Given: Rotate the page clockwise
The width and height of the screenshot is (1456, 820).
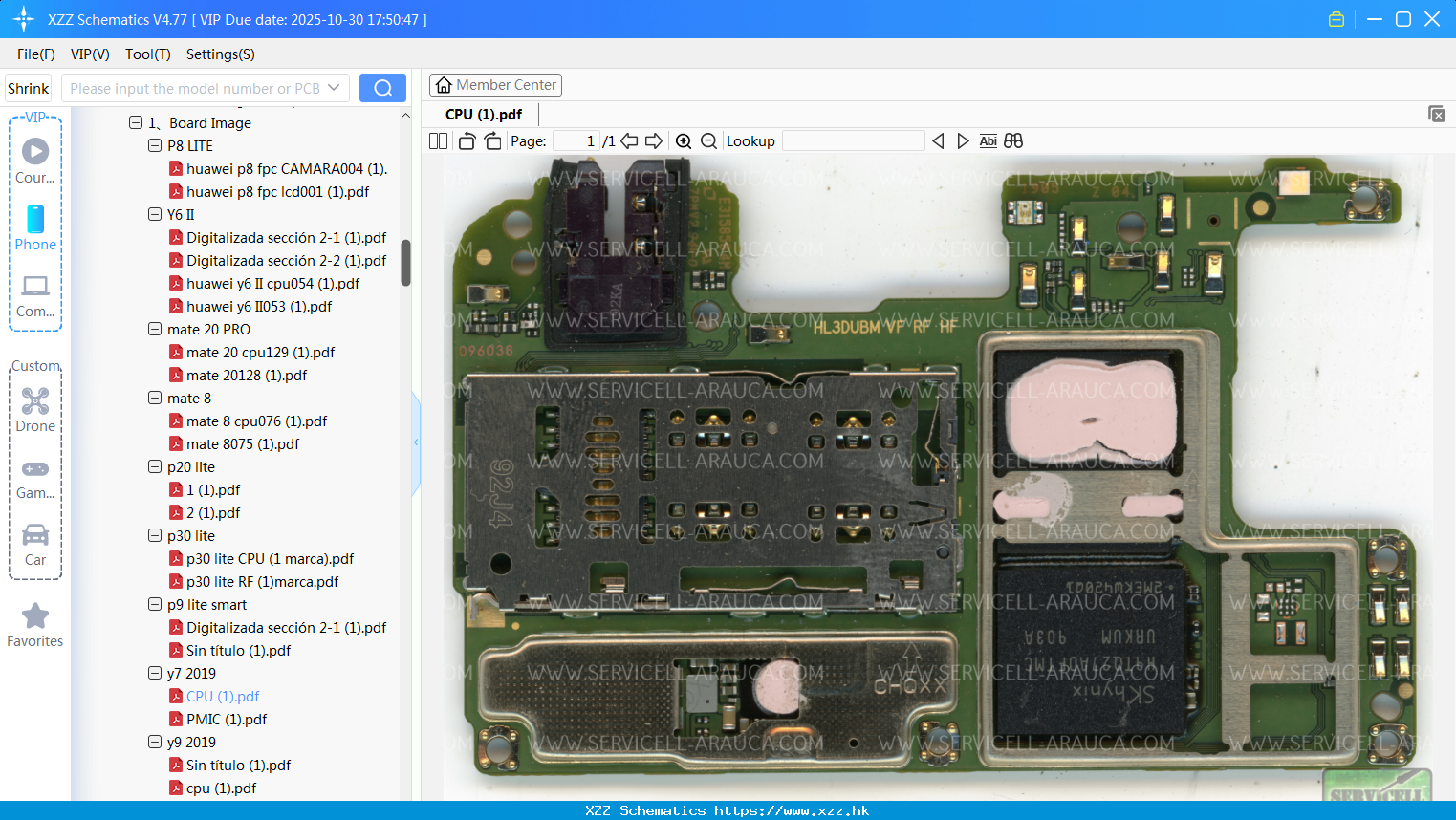Looking at the screenshot, I should click(x=492, y=141).
